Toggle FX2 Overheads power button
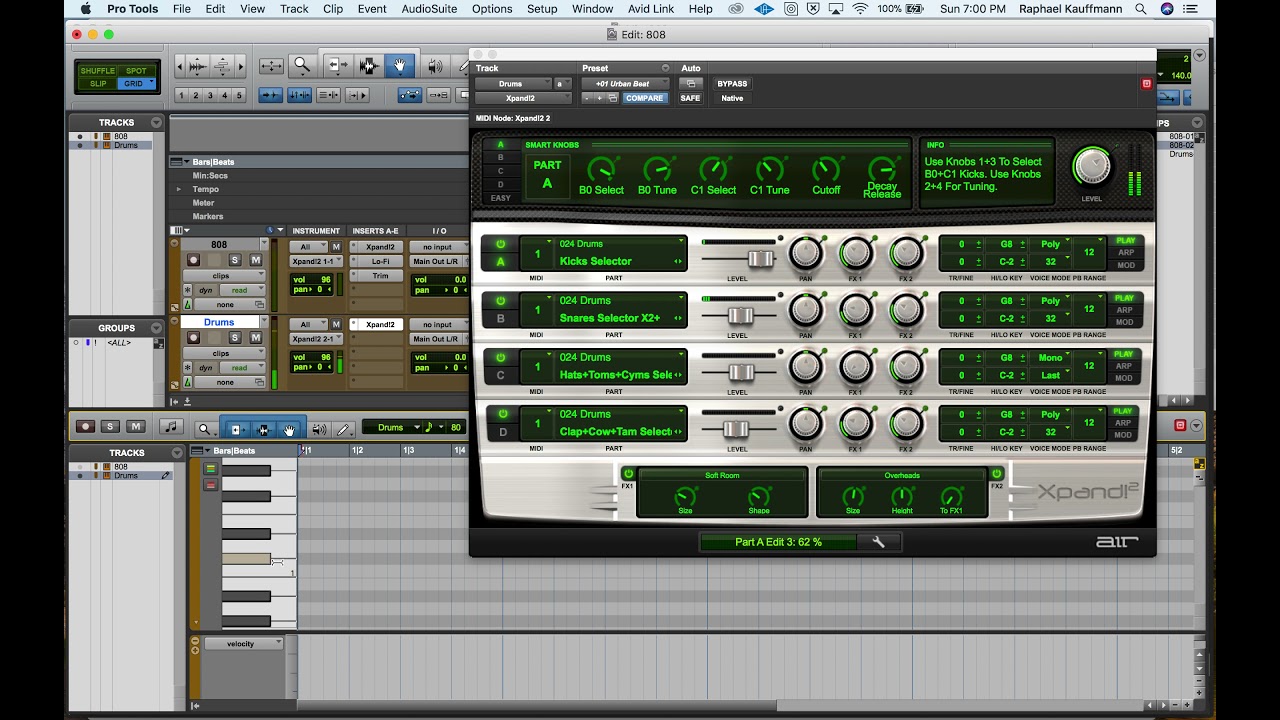This screenshot has height=720, width=1280. 996,474
